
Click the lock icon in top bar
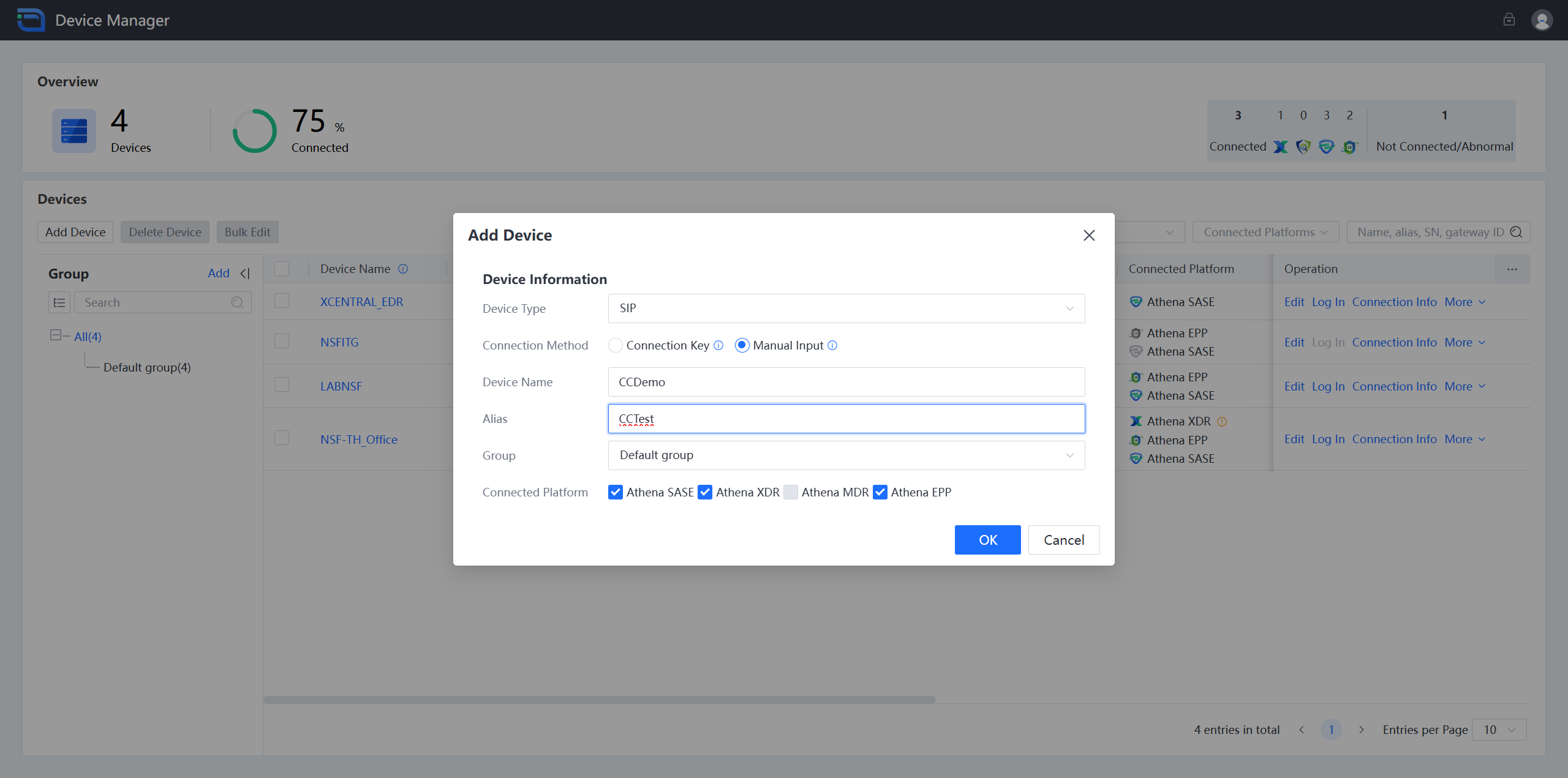tap(1509, 20)
